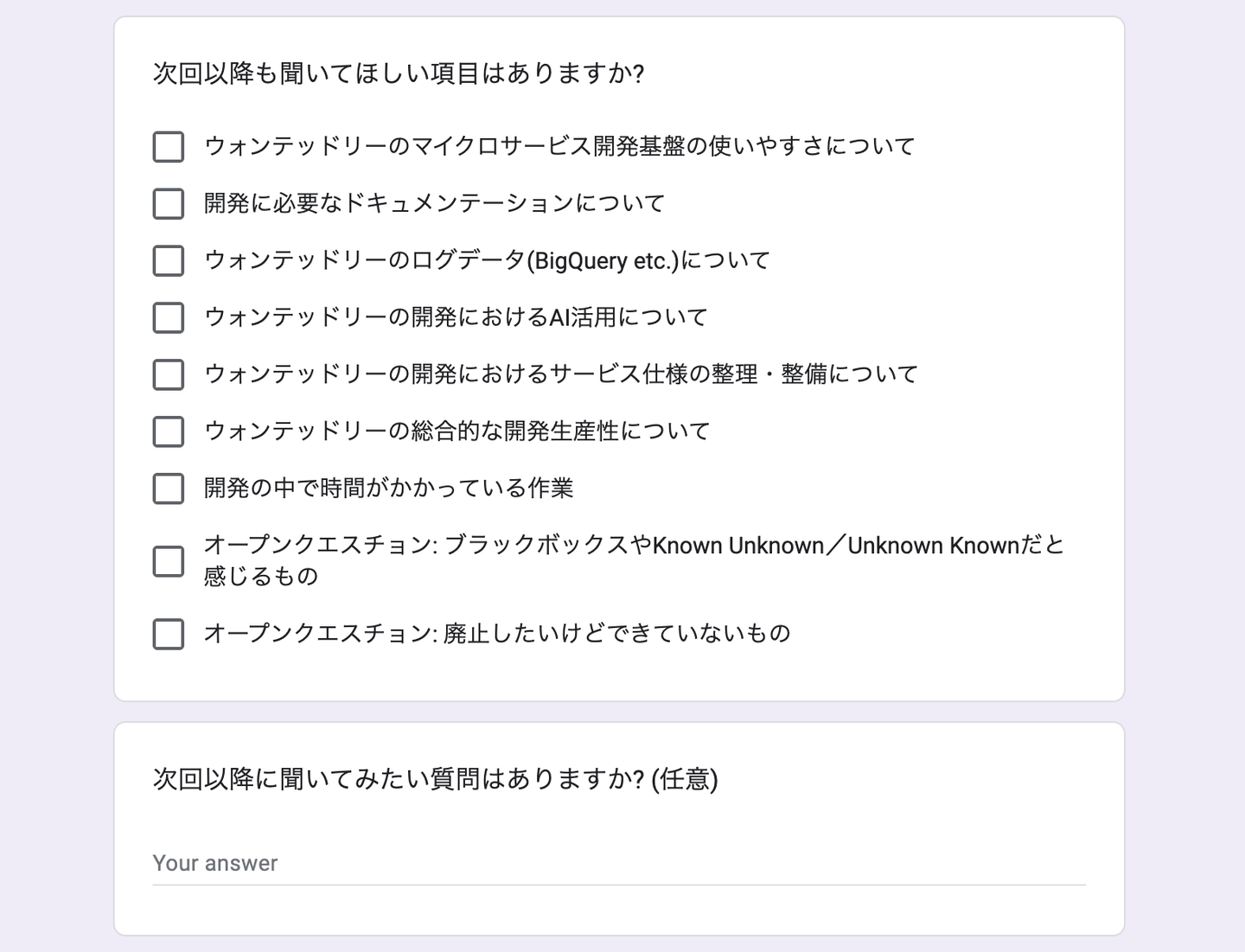Image resolution: width=1245 pixels, height=952 pixels.
Task: Click the label text ウォンテッドリーのマイクロサービス開発基盤の使いやすさについて
Action: tap(559, 146)
